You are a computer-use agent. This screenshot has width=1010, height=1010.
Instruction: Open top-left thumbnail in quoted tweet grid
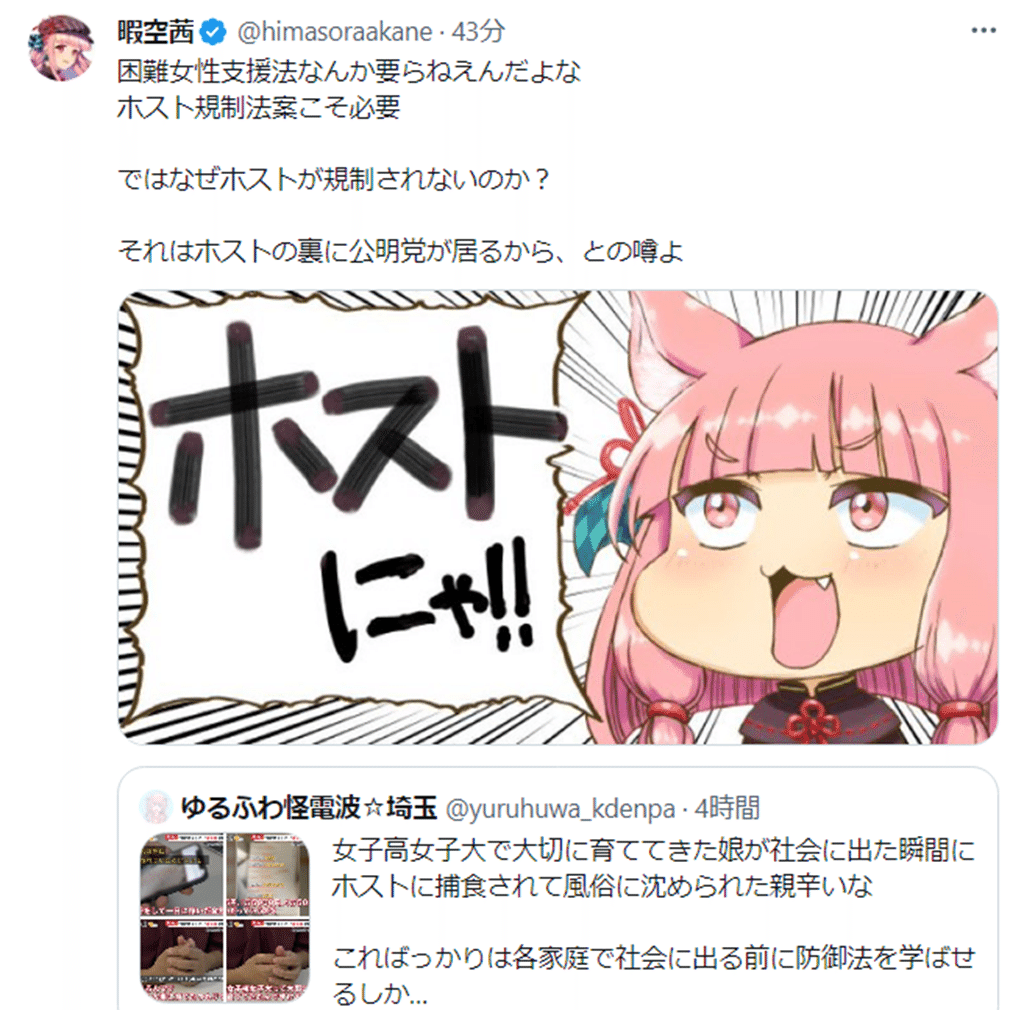pyautogui.click(x=182, y=875)
